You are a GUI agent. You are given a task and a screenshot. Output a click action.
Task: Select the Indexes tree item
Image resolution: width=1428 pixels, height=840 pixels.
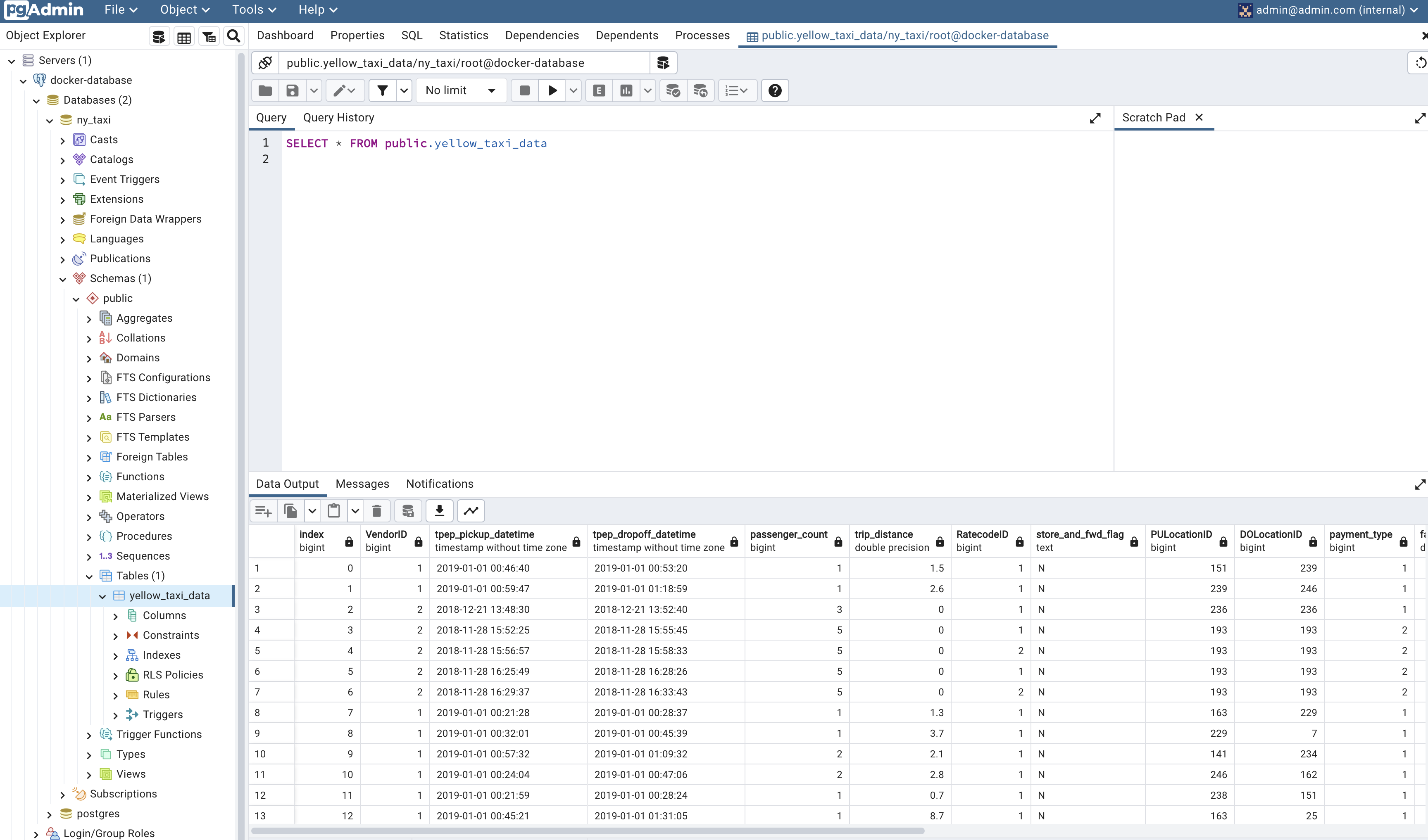(x=162, y=655)
